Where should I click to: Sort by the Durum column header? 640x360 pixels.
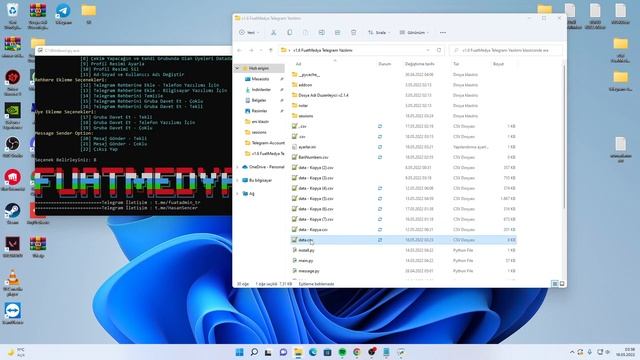pos(384,64)
